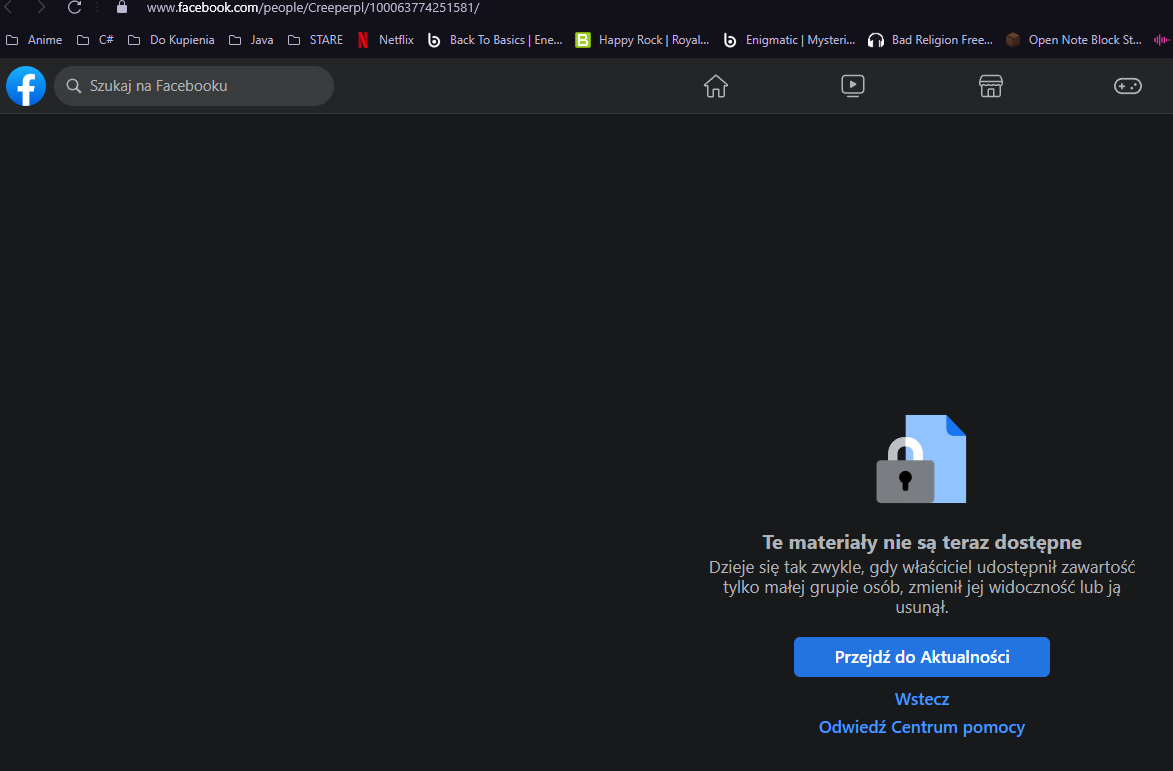This screenshot has height=771, width=1173.
Task: Click the Przejdź do Aktualności button
Action: pyautogui.click(x=921, y=657)
